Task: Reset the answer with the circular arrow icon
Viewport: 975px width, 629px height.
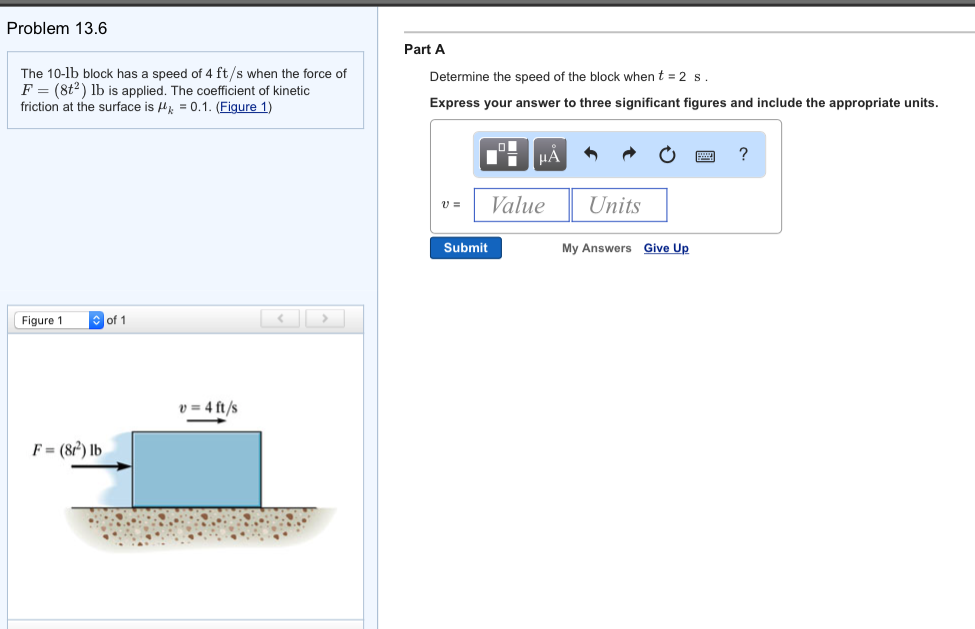Action: point(666,154)
